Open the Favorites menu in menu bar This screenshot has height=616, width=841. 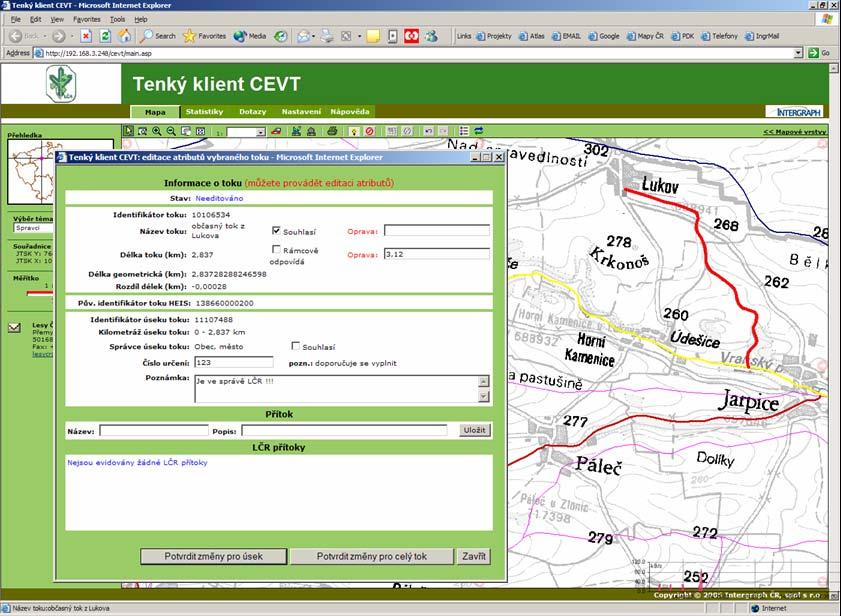point(87,19)
